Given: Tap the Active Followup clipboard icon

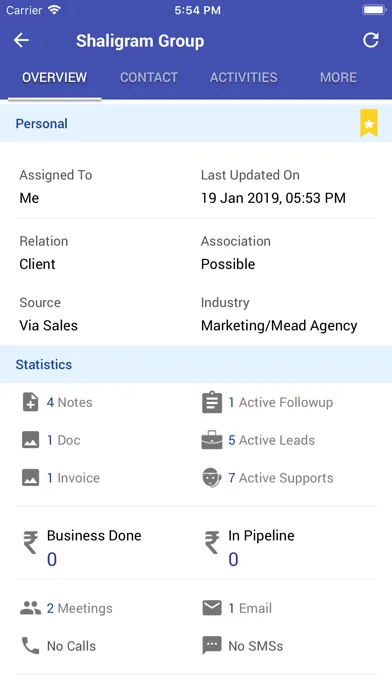Looking at the screenshot, I should [x=212, y=402].
